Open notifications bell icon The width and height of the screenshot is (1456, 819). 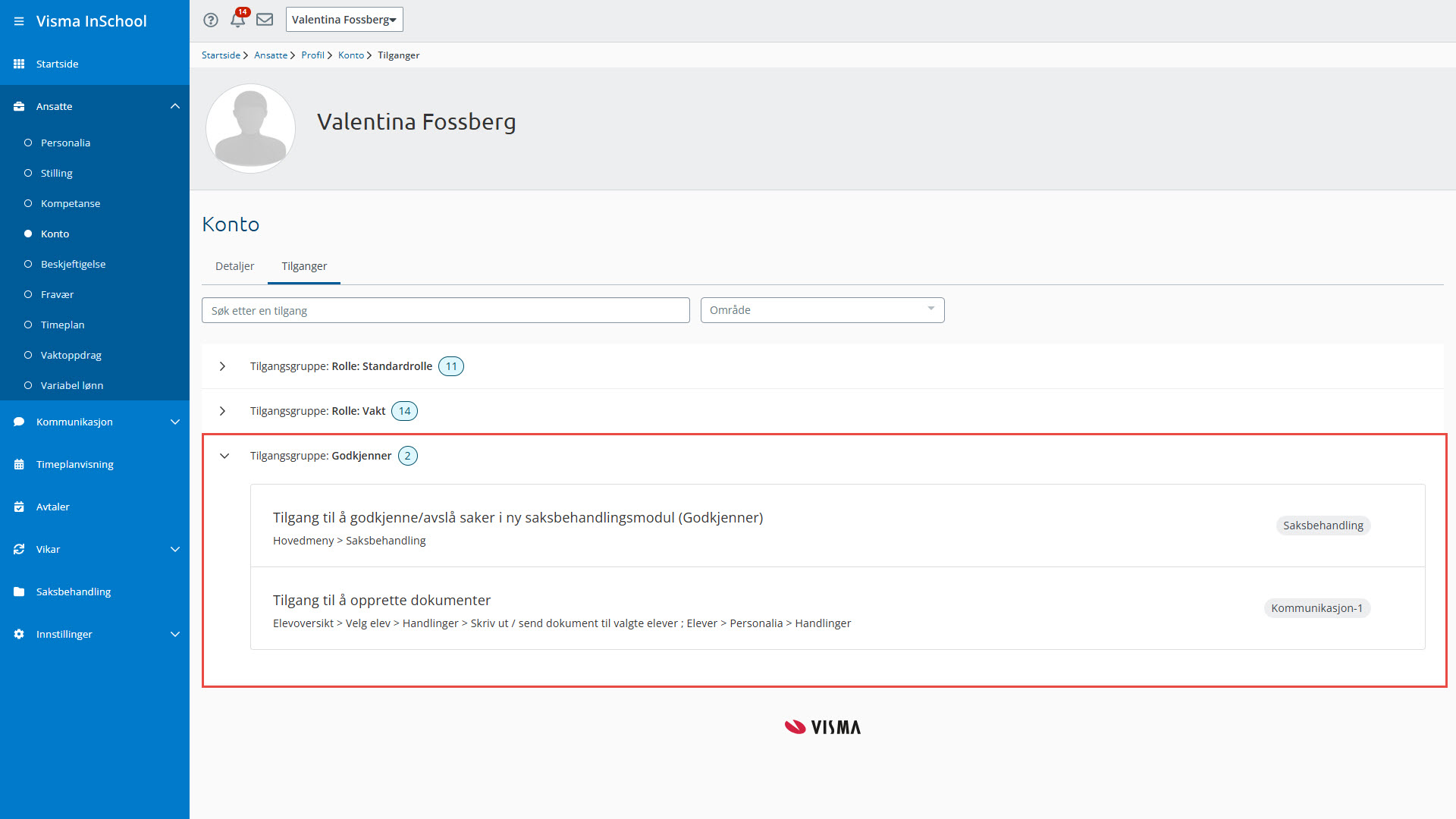click(238, 20)
